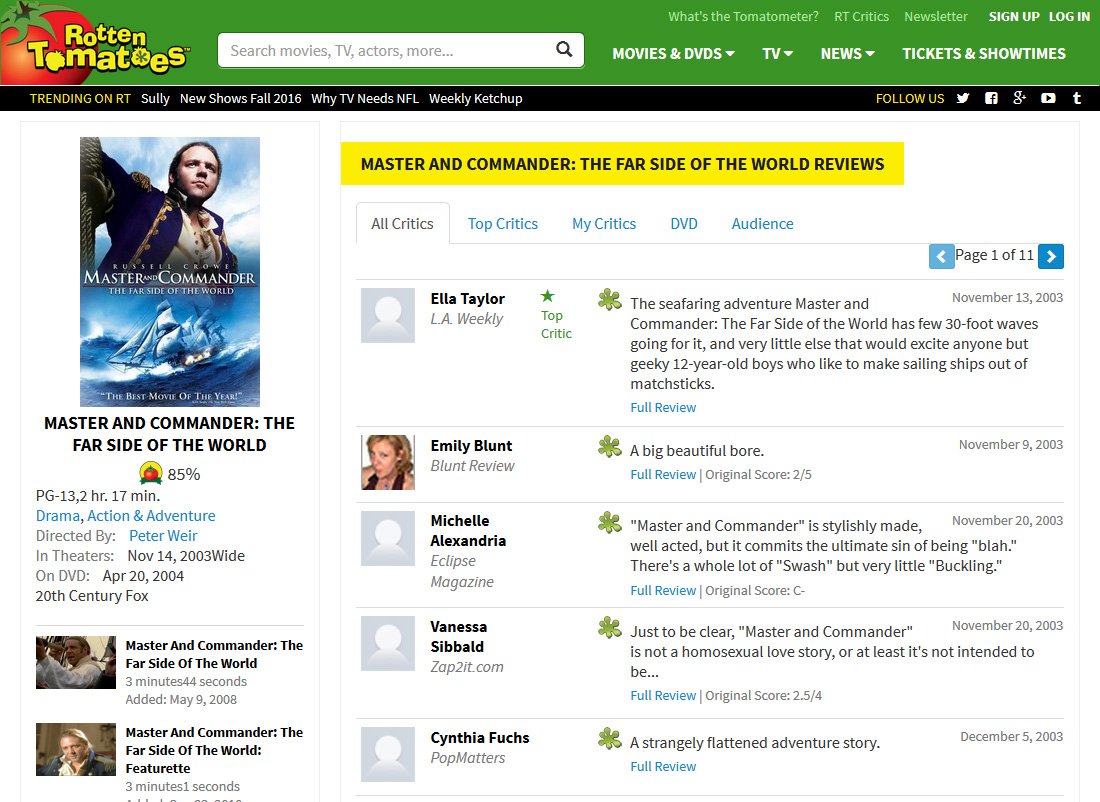Expand the Movies & DVDs dropdown menu
The image size is (1100, 802).
pyautogui.click(x=673, y=53)
